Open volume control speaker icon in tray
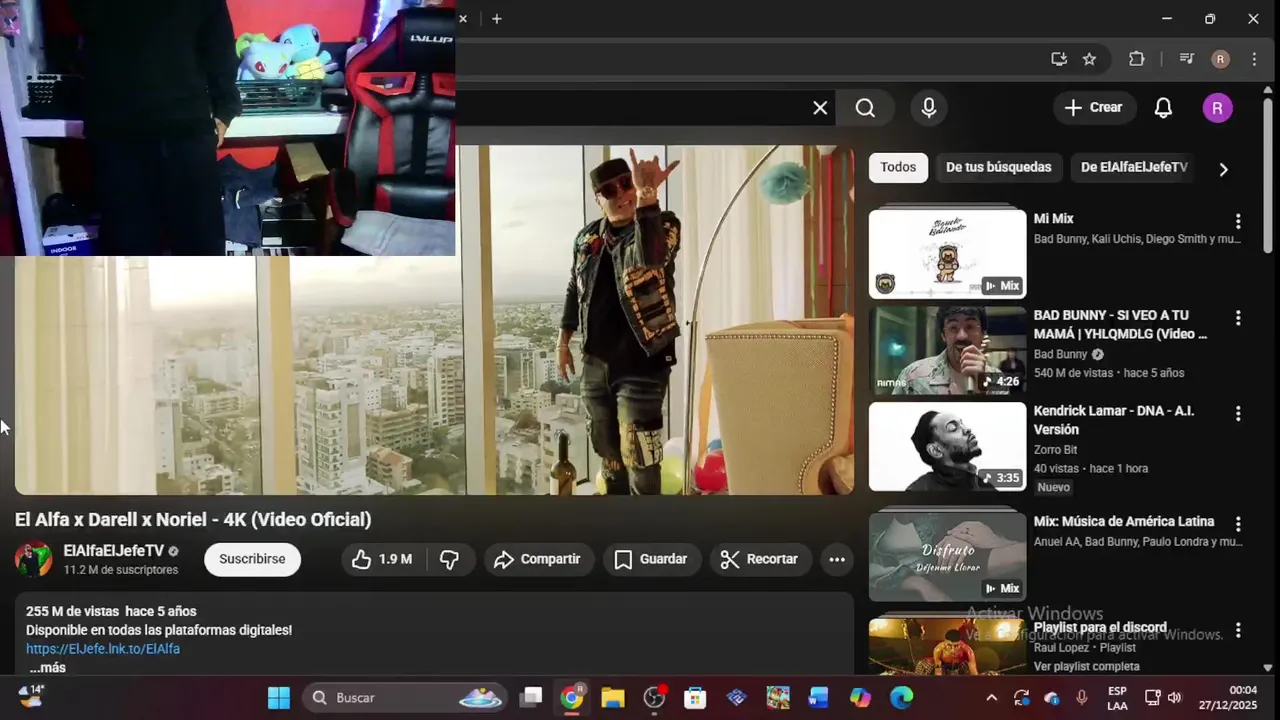 pos(1175,698)
